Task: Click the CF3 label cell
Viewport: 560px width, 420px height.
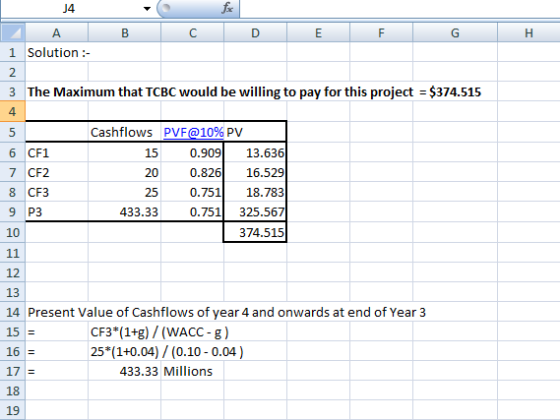Action: [57, 192]
